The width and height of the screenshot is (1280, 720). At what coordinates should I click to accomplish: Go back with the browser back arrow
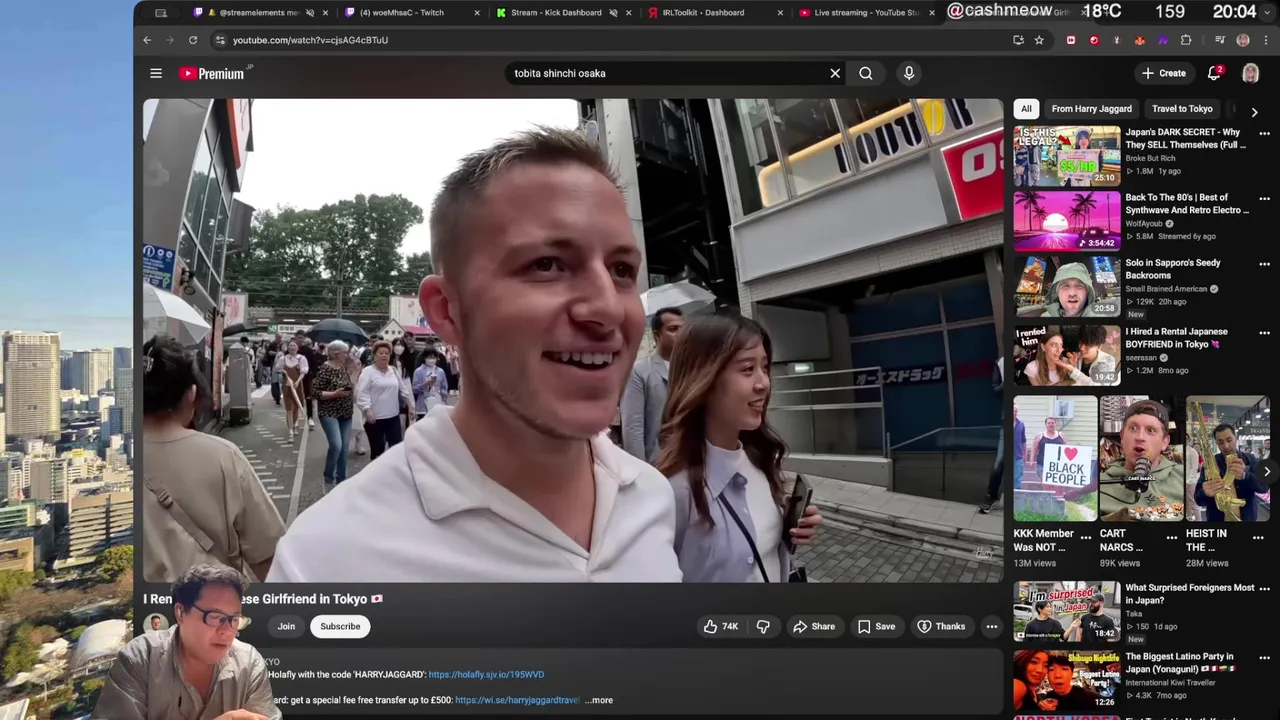pos(147,40)
